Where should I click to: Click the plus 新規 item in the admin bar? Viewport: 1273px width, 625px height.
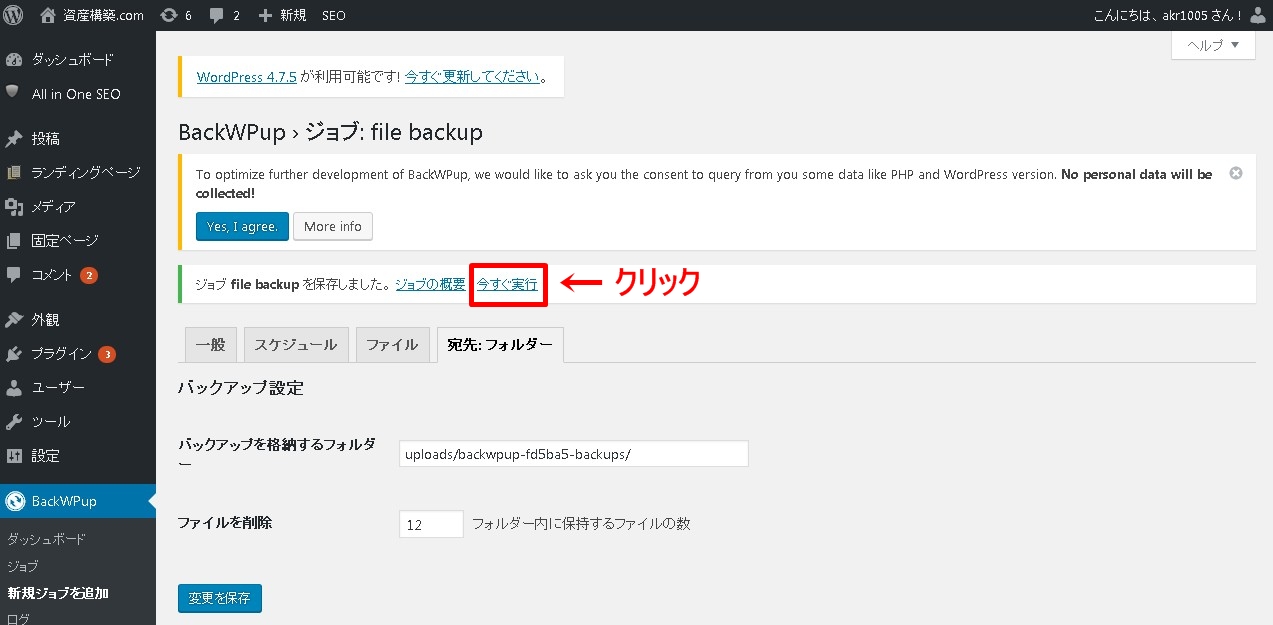click(x=282, y=15)
